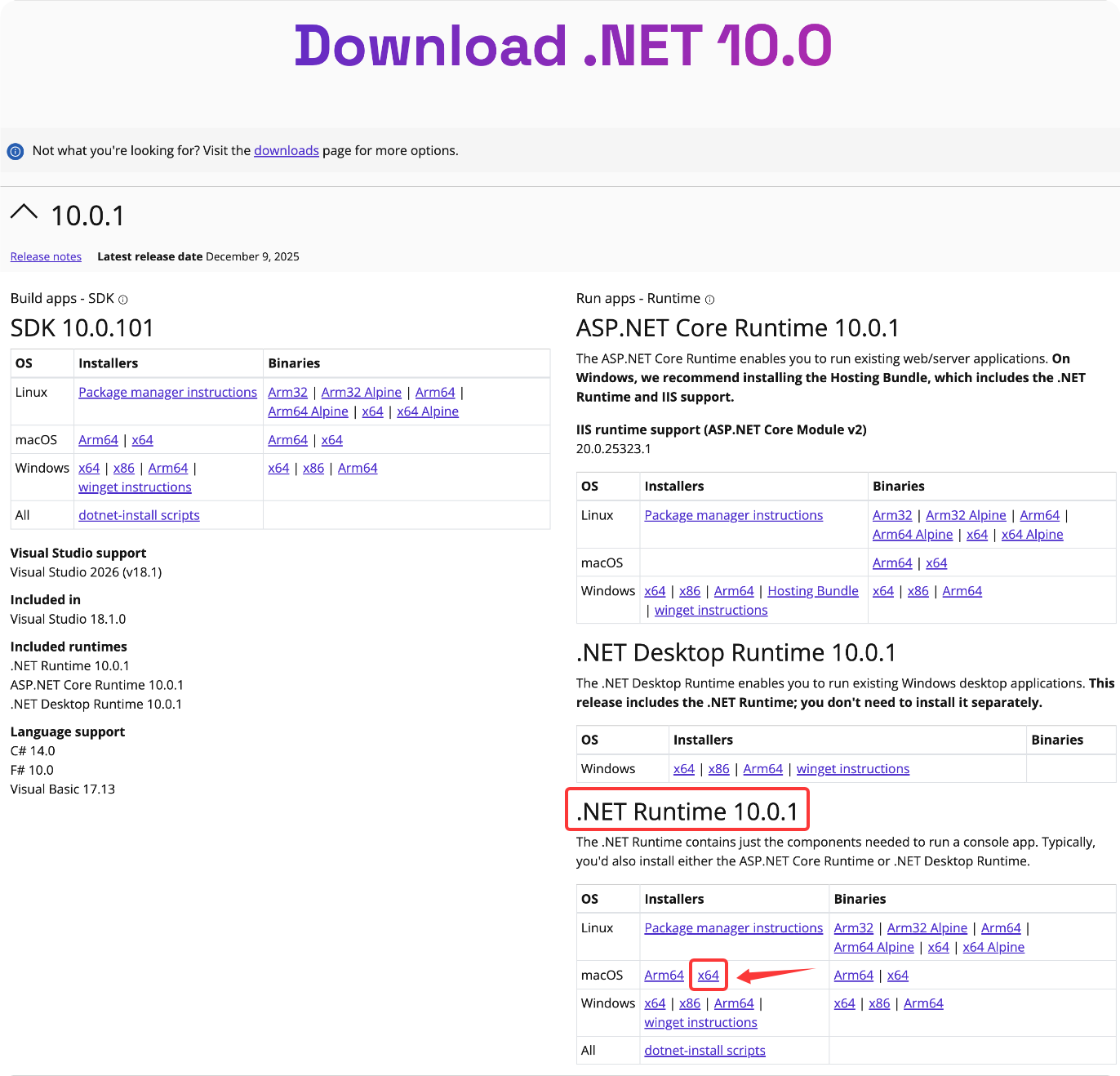Download ASP.NET Core macOS x64 binary

pos(936,563)
